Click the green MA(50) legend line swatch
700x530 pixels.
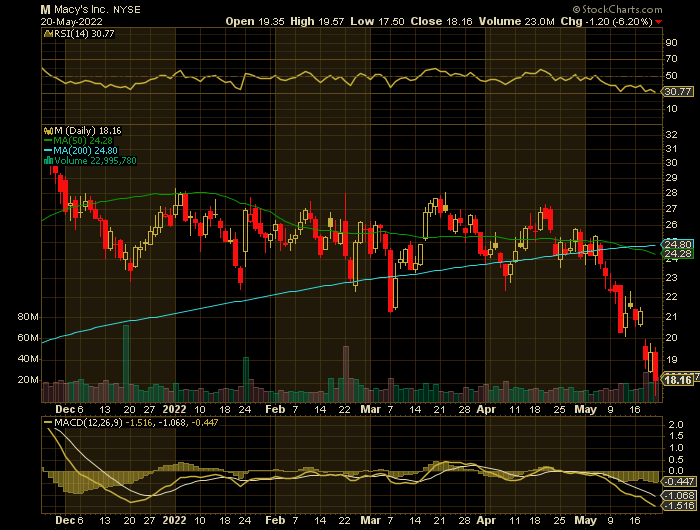pyautogui.click(x=48, y=141)
